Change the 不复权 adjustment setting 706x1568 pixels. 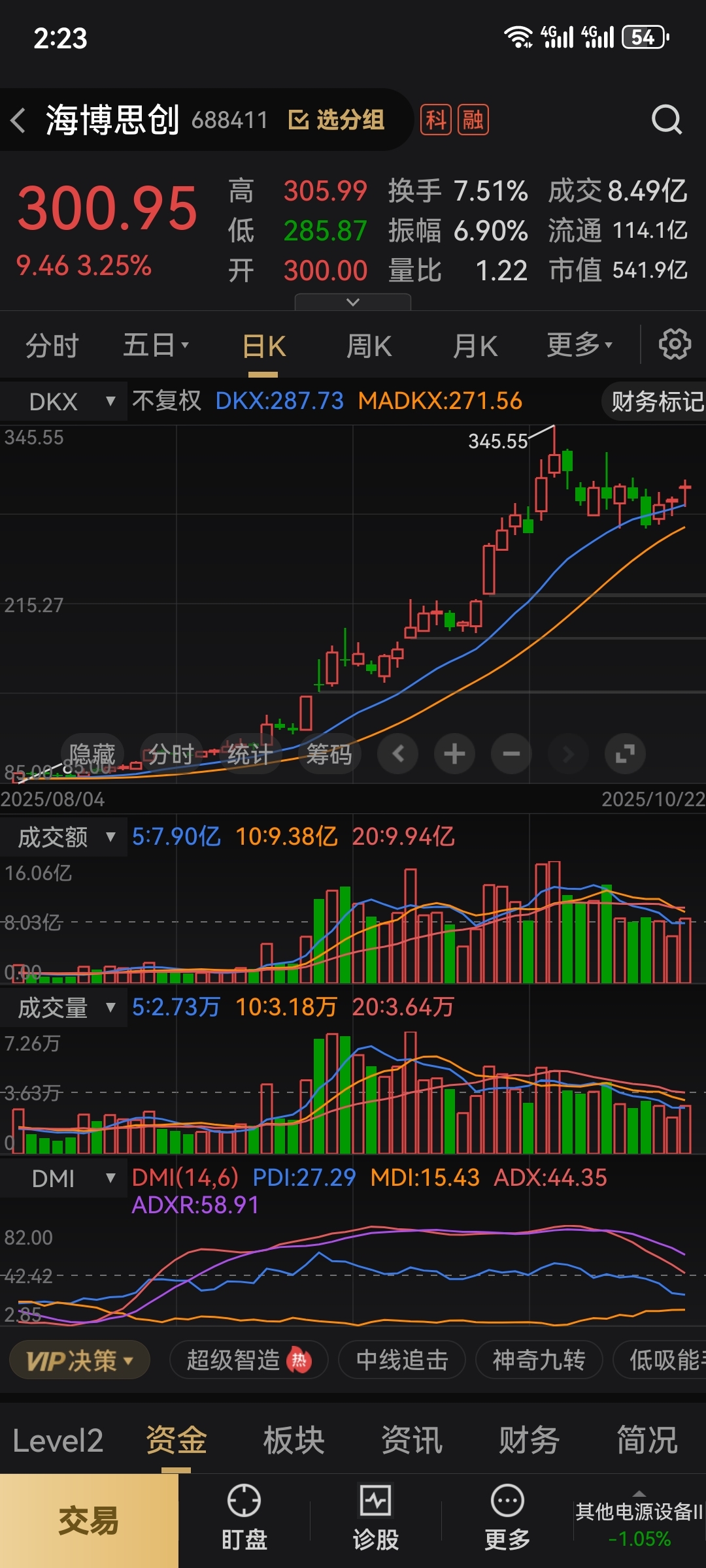[x=167, y=401]
